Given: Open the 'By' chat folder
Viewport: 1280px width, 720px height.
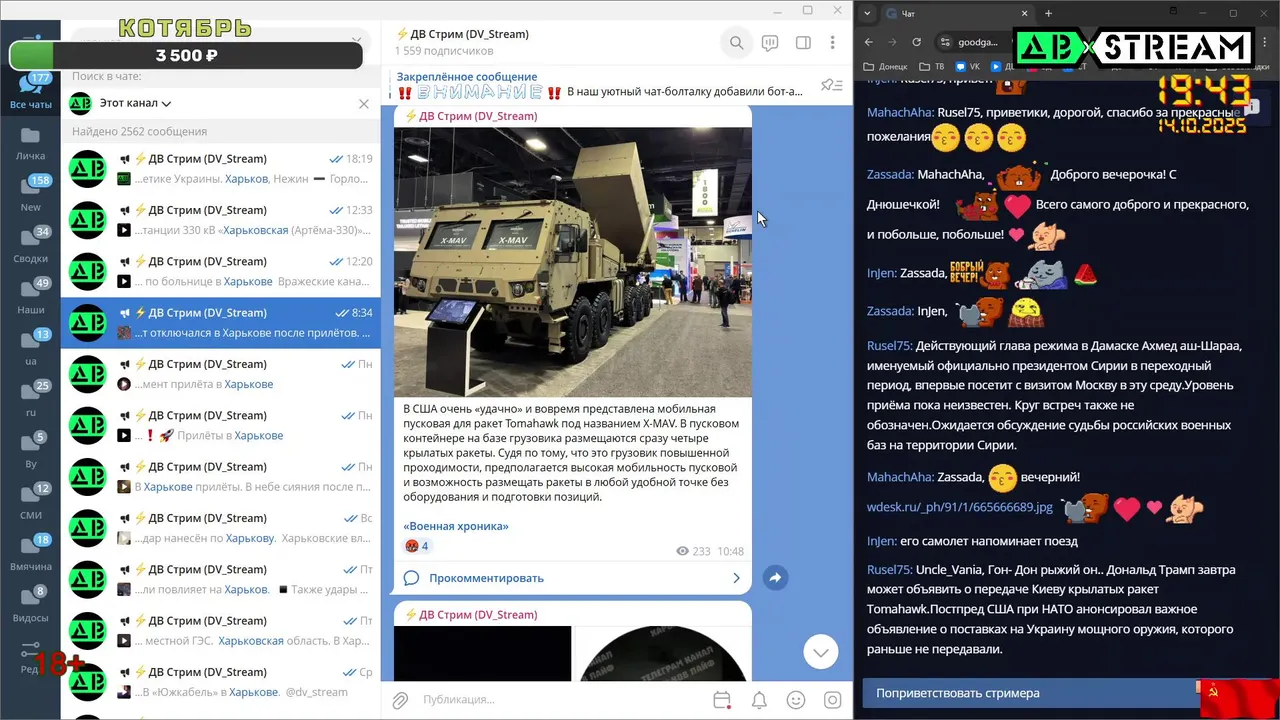Looking at the screenshot, I should click(x=31, y=450).
